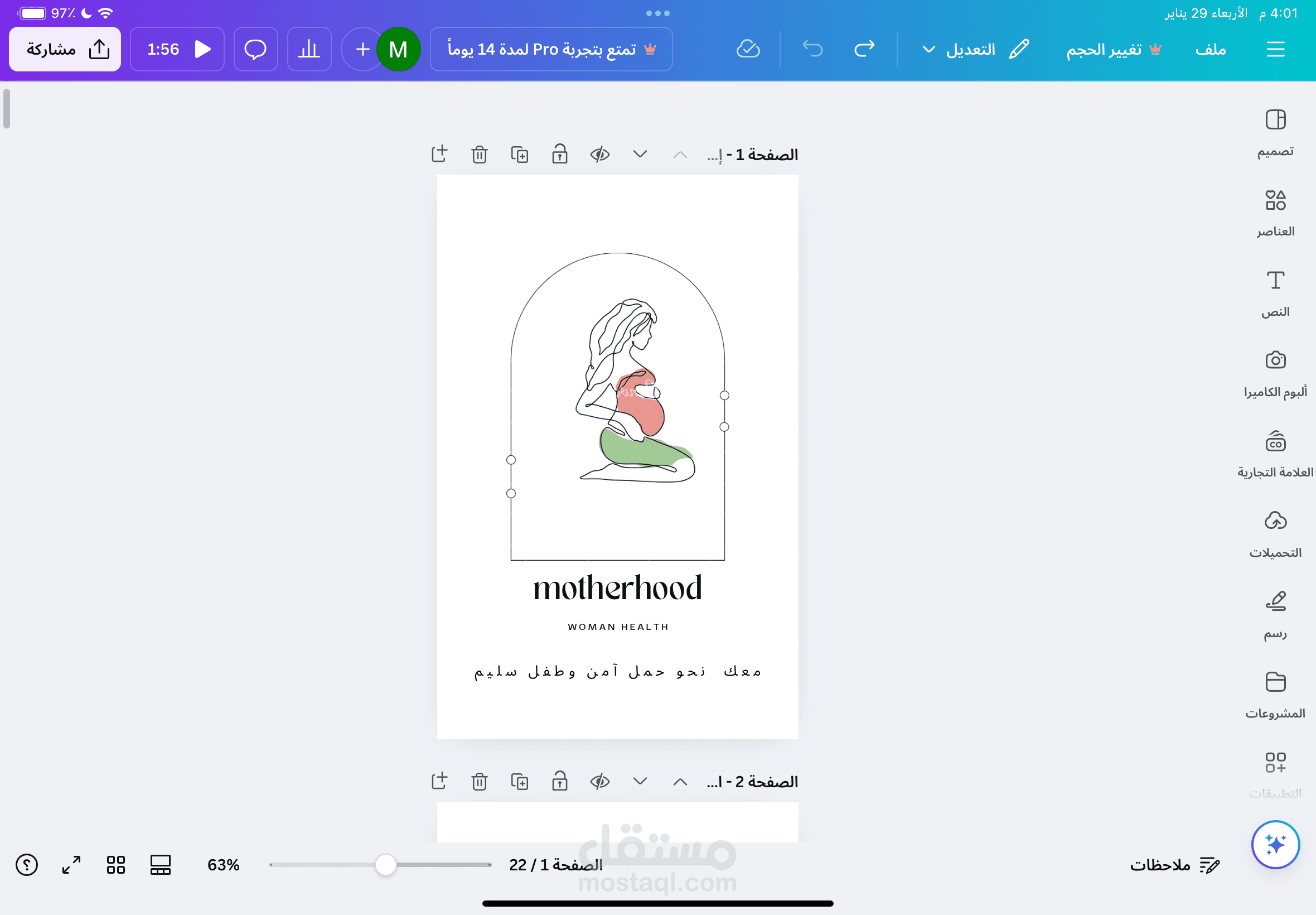
Task: Edit page 2 title label
Action: tap(752, 782)
